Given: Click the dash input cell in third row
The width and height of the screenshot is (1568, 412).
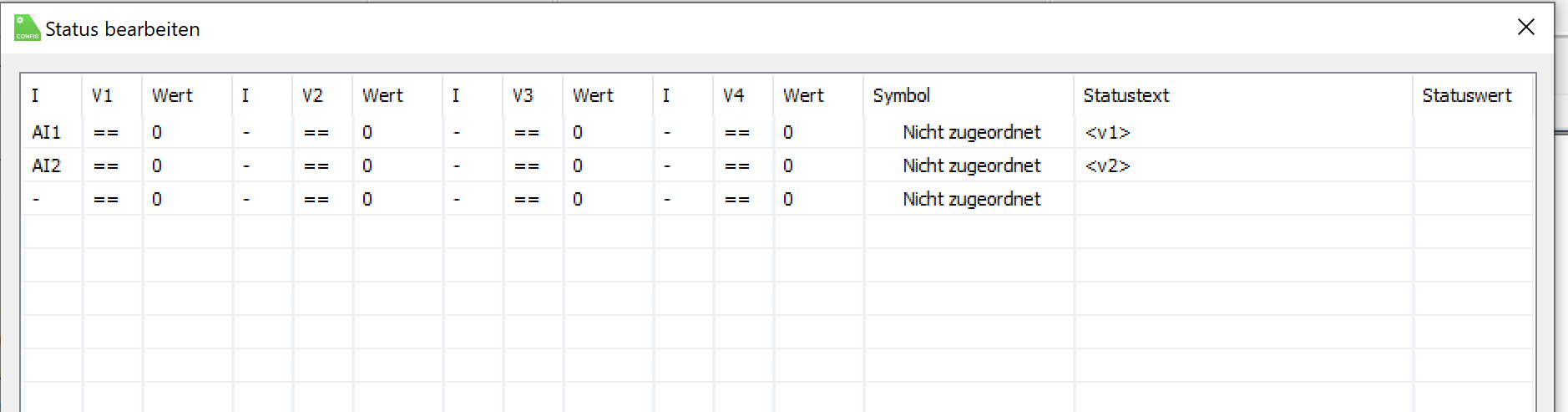Looking at the screenshot, I should 37,200.
